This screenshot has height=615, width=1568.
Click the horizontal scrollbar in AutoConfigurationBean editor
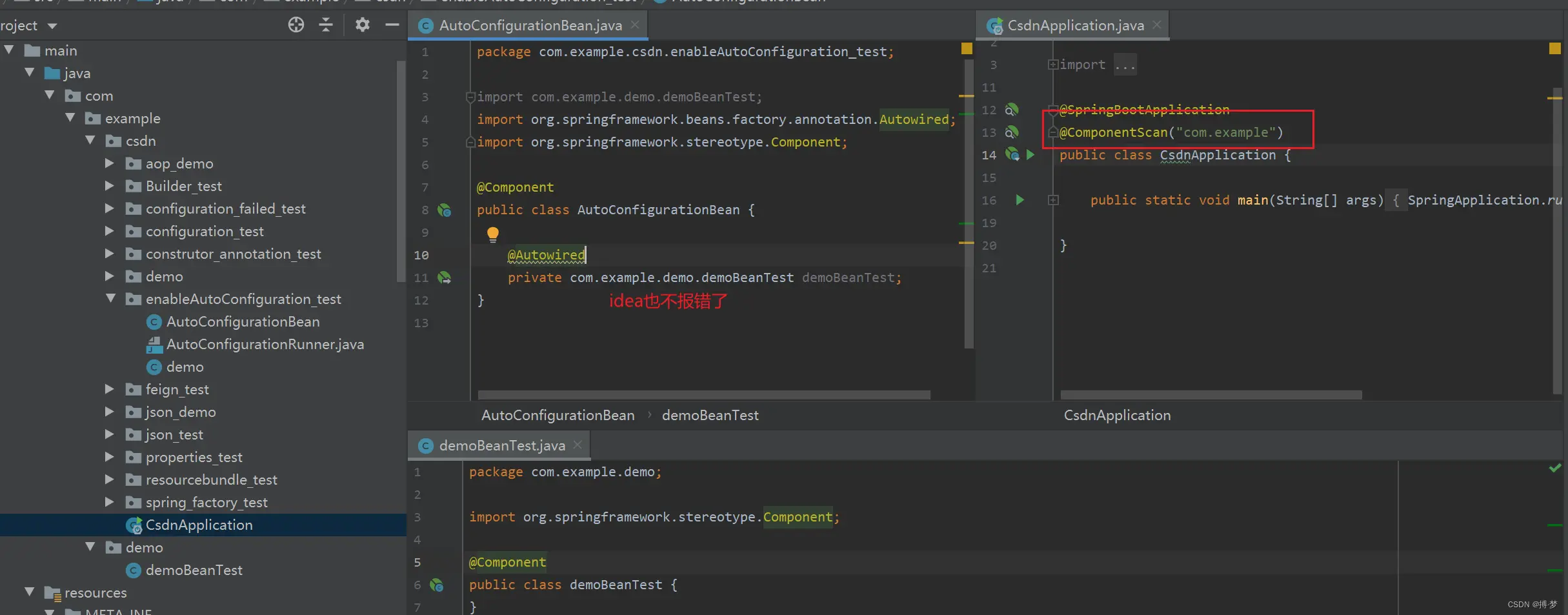point(704,394)
